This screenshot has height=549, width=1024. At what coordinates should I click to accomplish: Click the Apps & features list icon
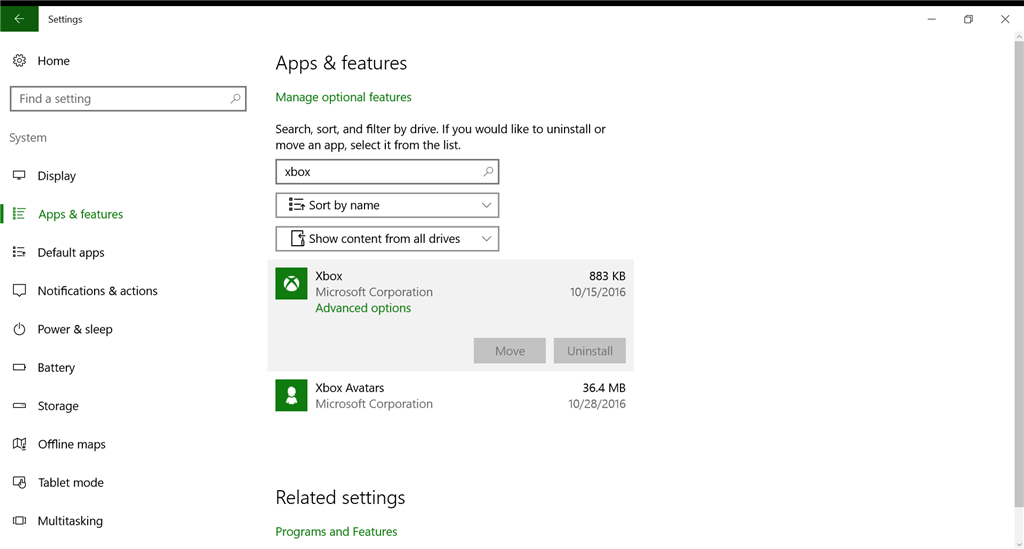point(20,213)
